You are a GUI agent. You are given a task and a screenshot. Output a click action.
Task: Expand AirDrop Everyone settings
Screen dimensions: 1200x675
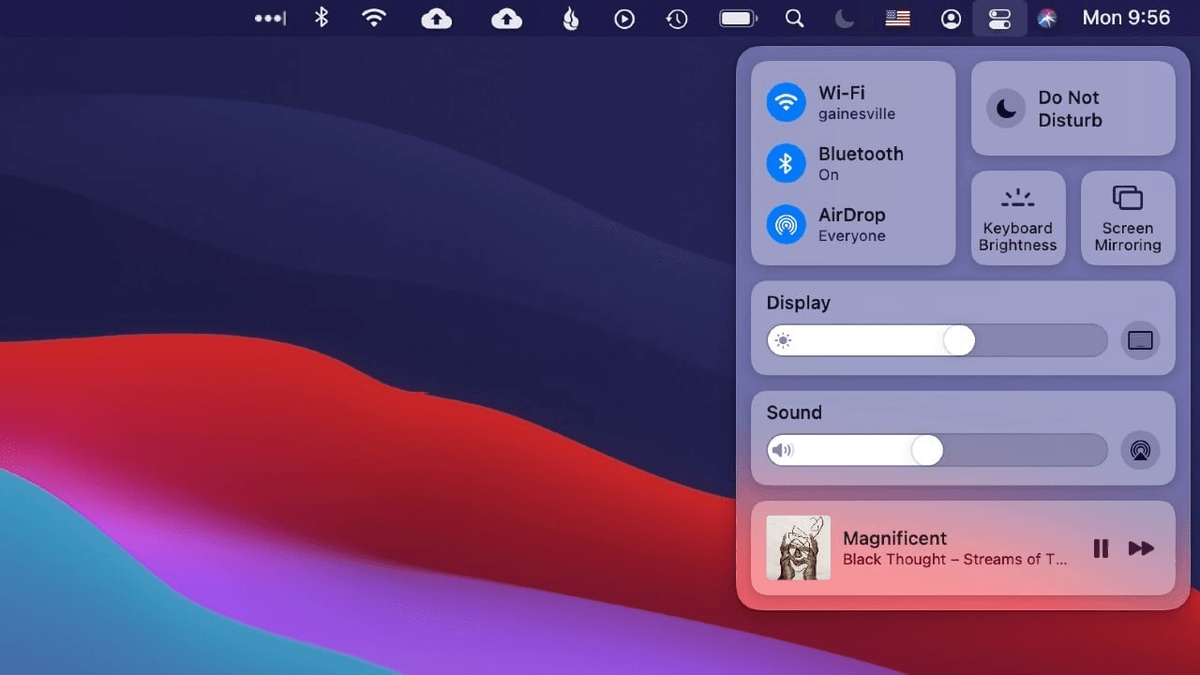(x=786, y=224)
